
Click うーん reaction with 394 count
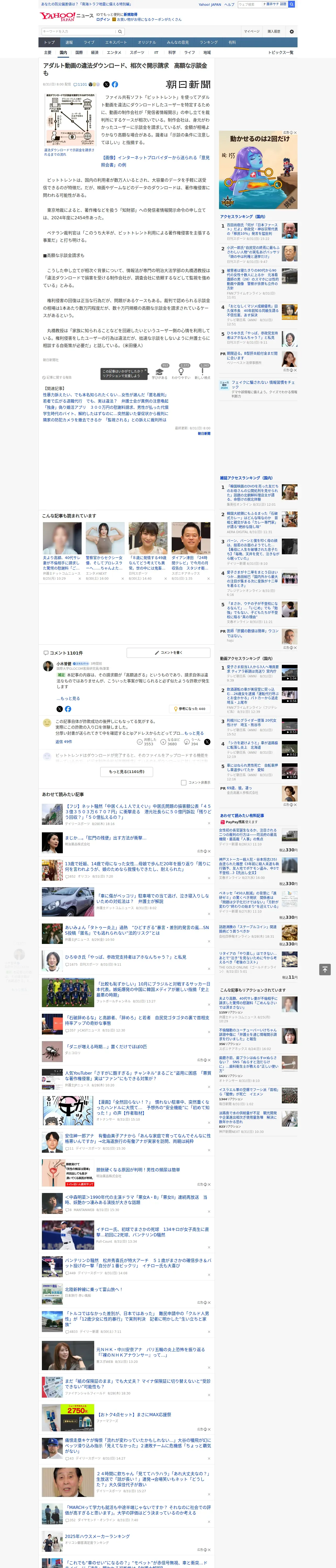(192, 742)
